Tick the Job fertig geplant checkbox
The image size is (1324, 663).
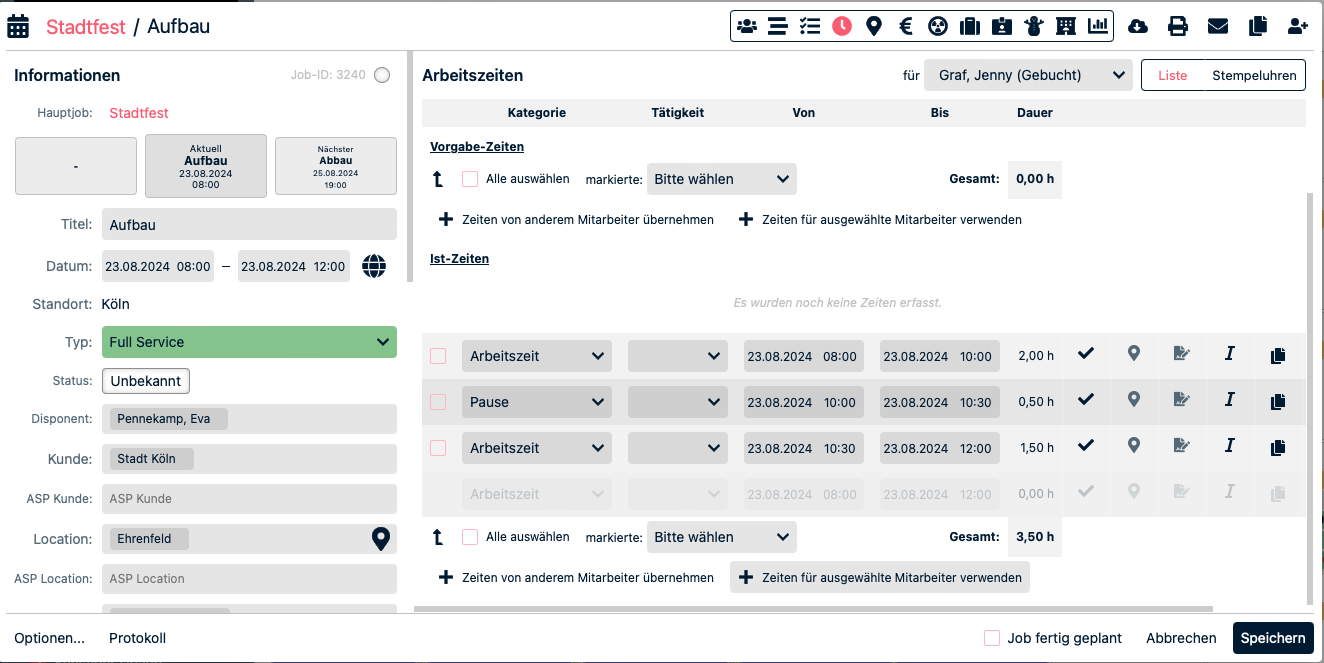pyautogui.click(x=992, y=638)
